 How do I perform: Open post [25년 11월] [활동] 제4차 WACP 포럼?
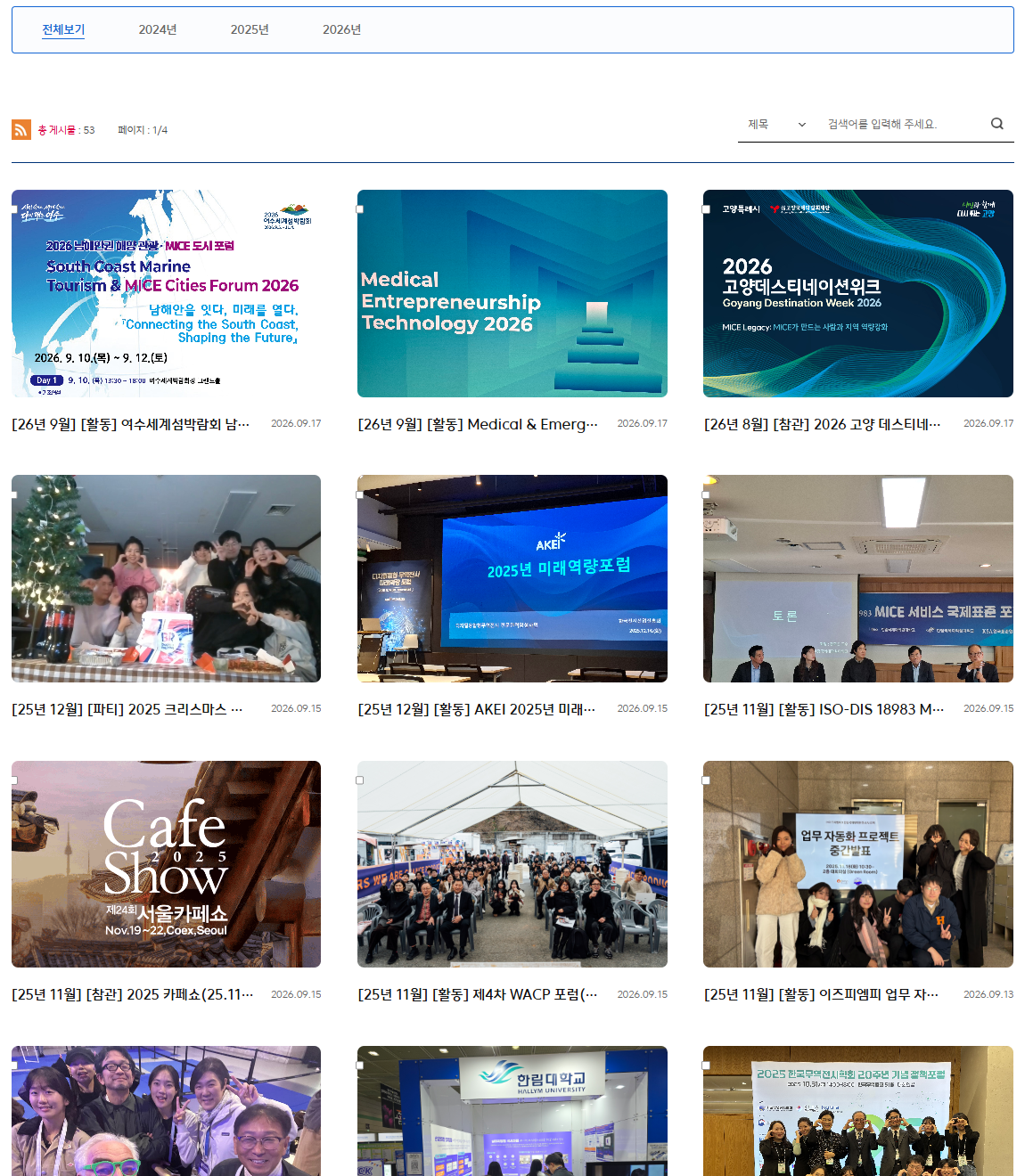point(478,994)
